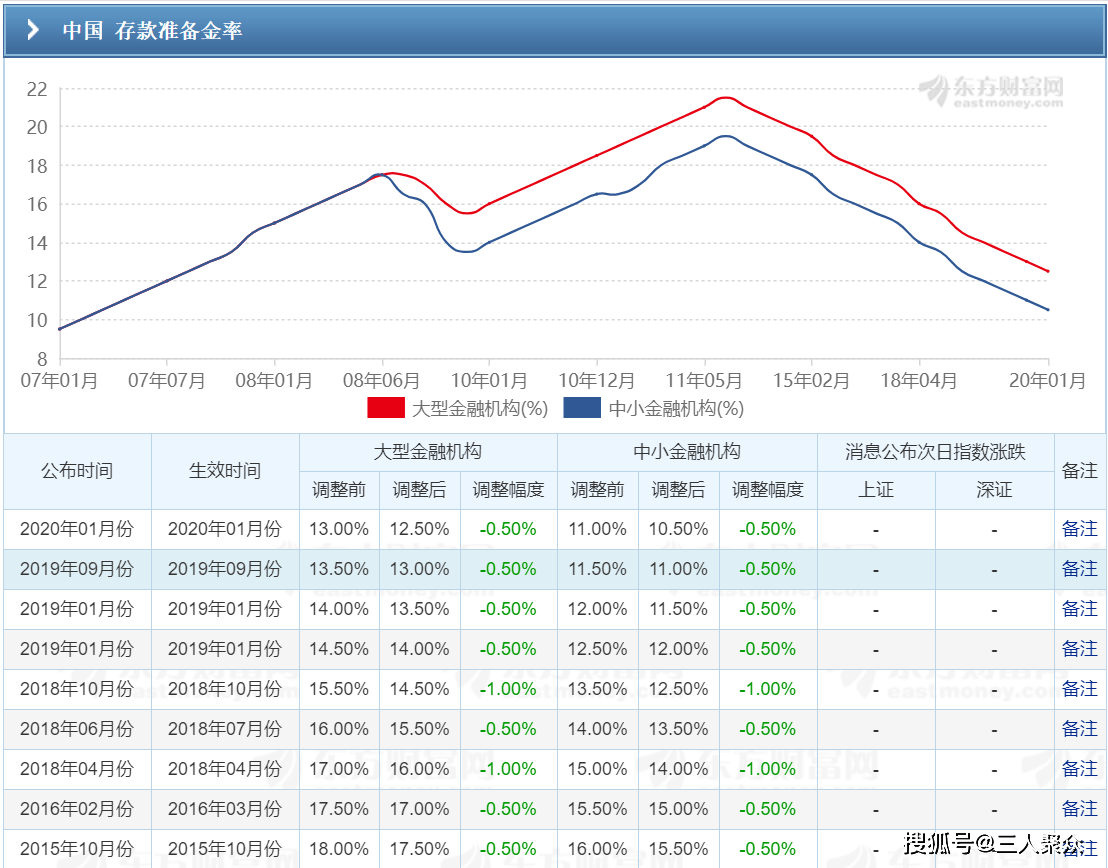The image size is (1108, 868).
Task: Open 备注 link for the 2016年02月份 row
Action: click(x=1079, y=809)
